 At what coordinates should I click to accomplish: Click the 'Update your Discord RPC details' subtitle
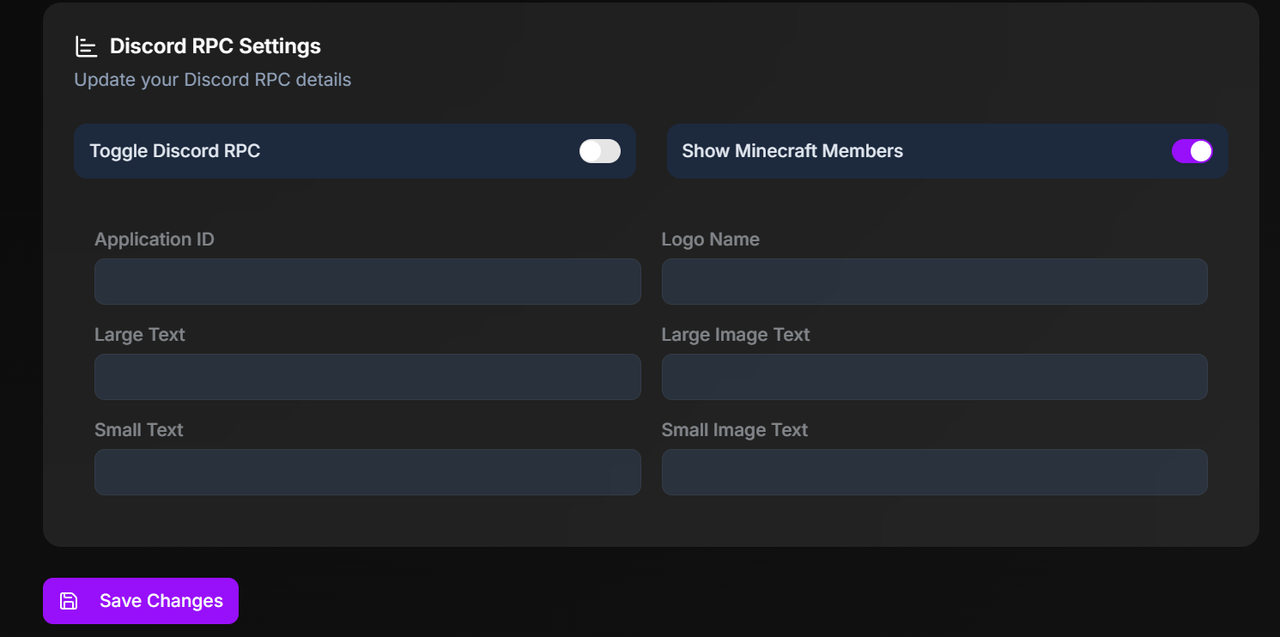click(213, 80)
